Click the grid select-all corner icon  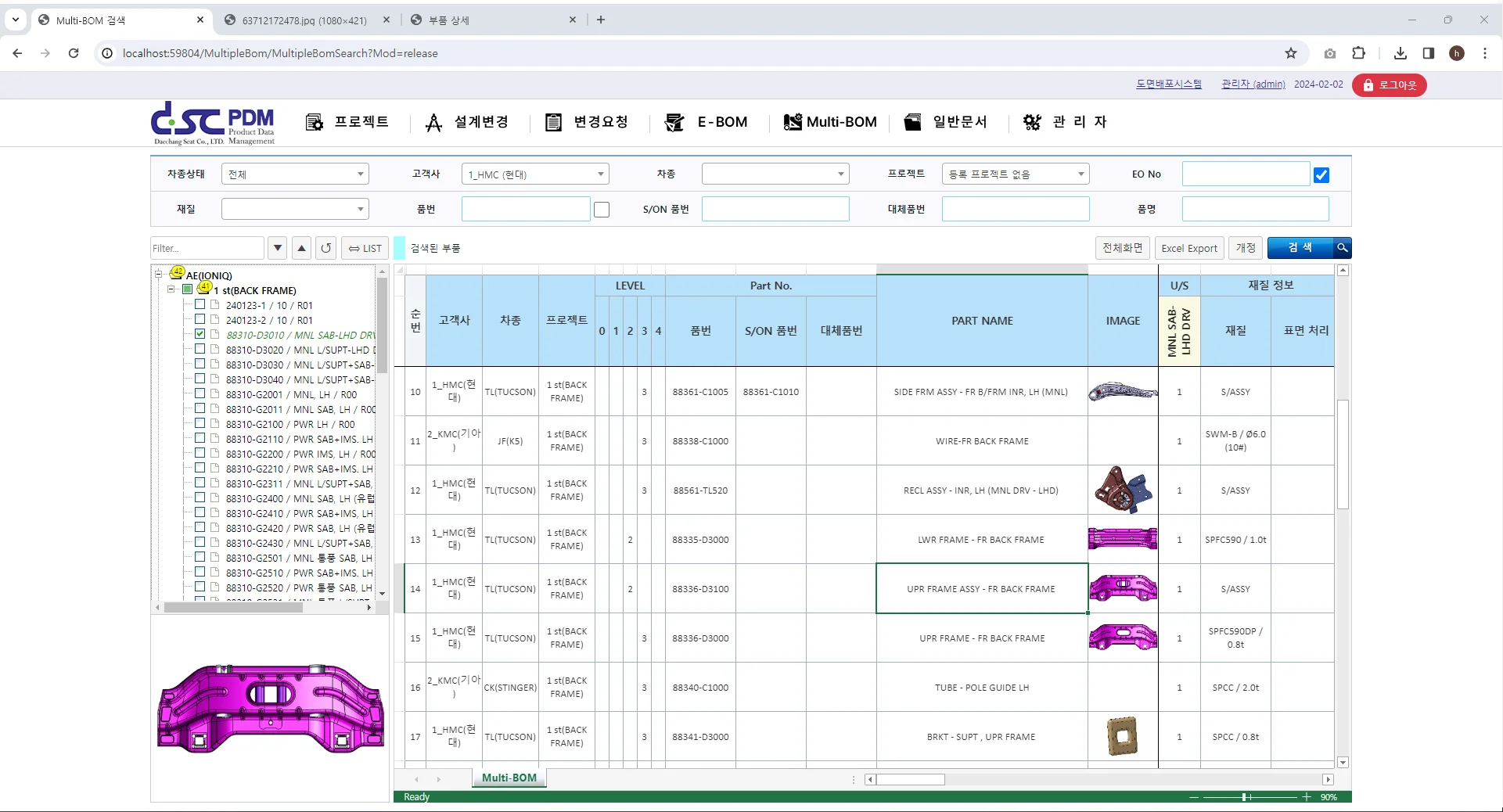[x=400, y=270]
